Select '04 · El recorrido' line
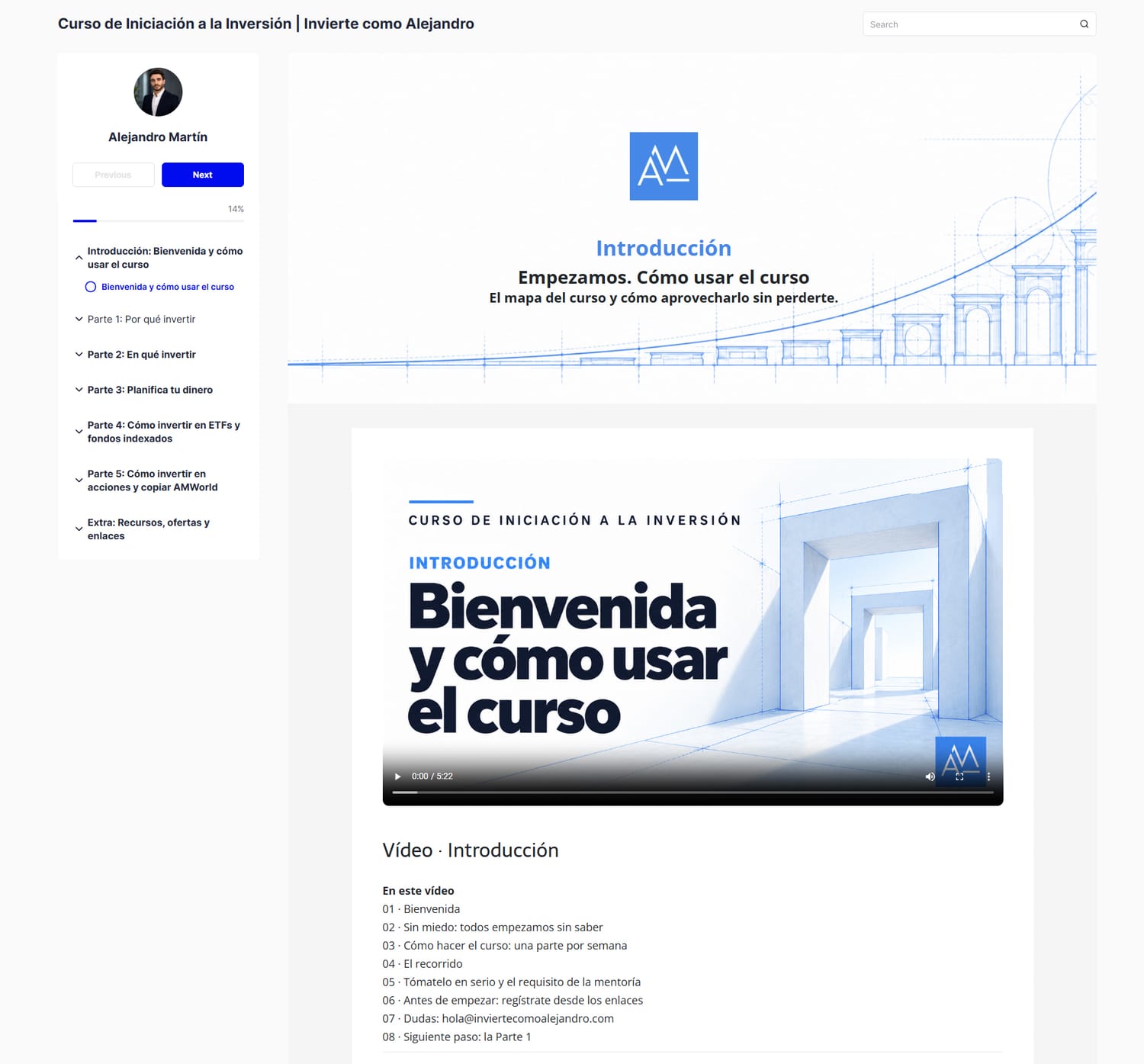The width and height of the screenshot is (1144, 1064). (423, 964)
